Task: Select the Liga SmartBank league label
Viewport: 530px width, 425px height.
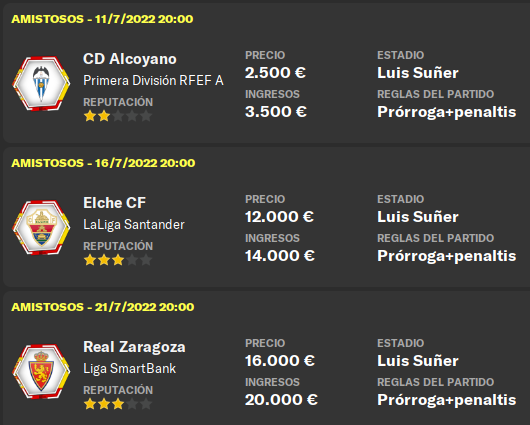Action: click(x=129, y=369)
